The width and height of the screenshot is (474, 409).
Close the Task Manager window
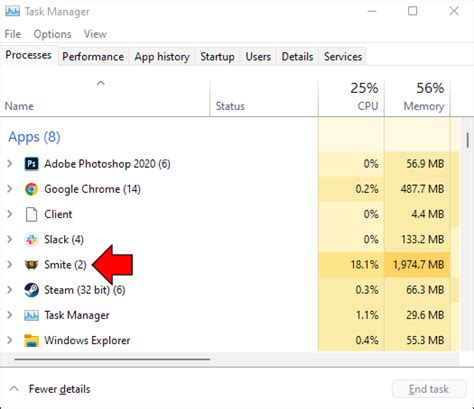[x=454, y=11]
